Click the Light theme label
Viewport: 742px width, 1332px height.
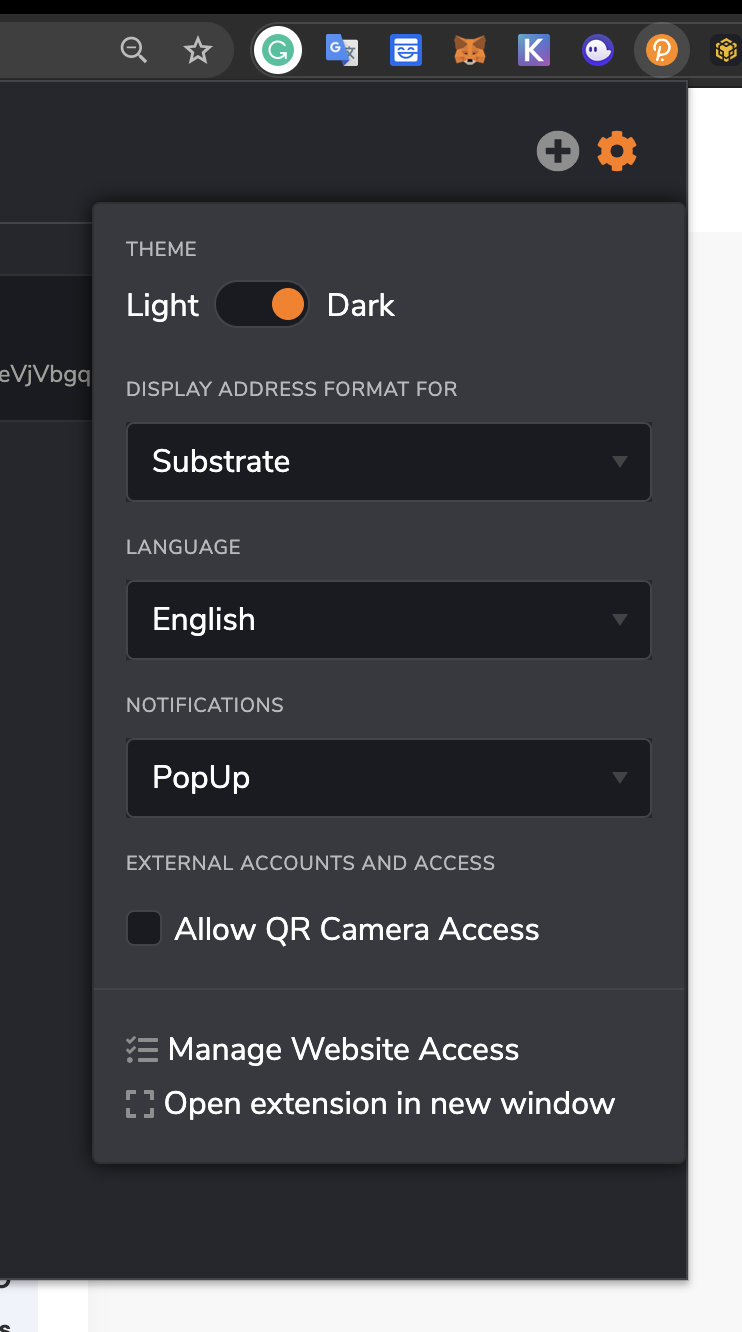click(x=163, y=305)
